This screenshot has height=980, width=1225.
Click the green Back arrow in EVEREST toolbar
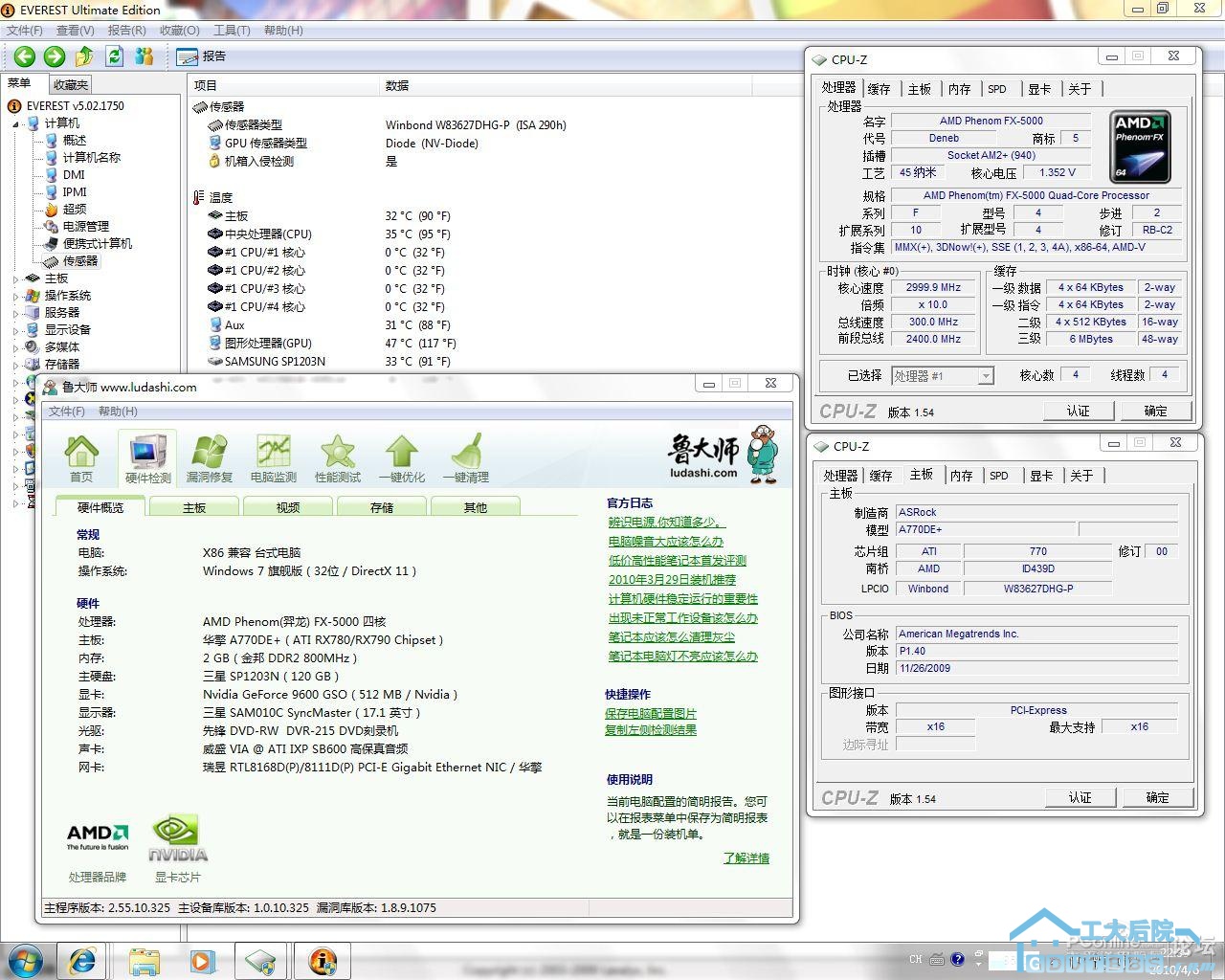pos(25,56)
